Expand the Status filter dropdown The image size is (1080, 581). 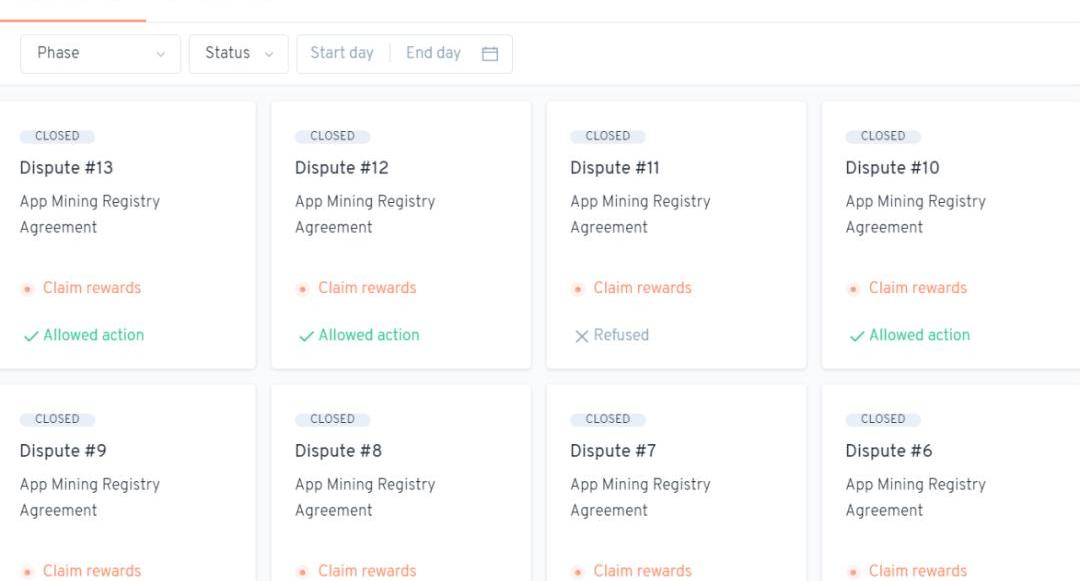click(x=238, y=54)
